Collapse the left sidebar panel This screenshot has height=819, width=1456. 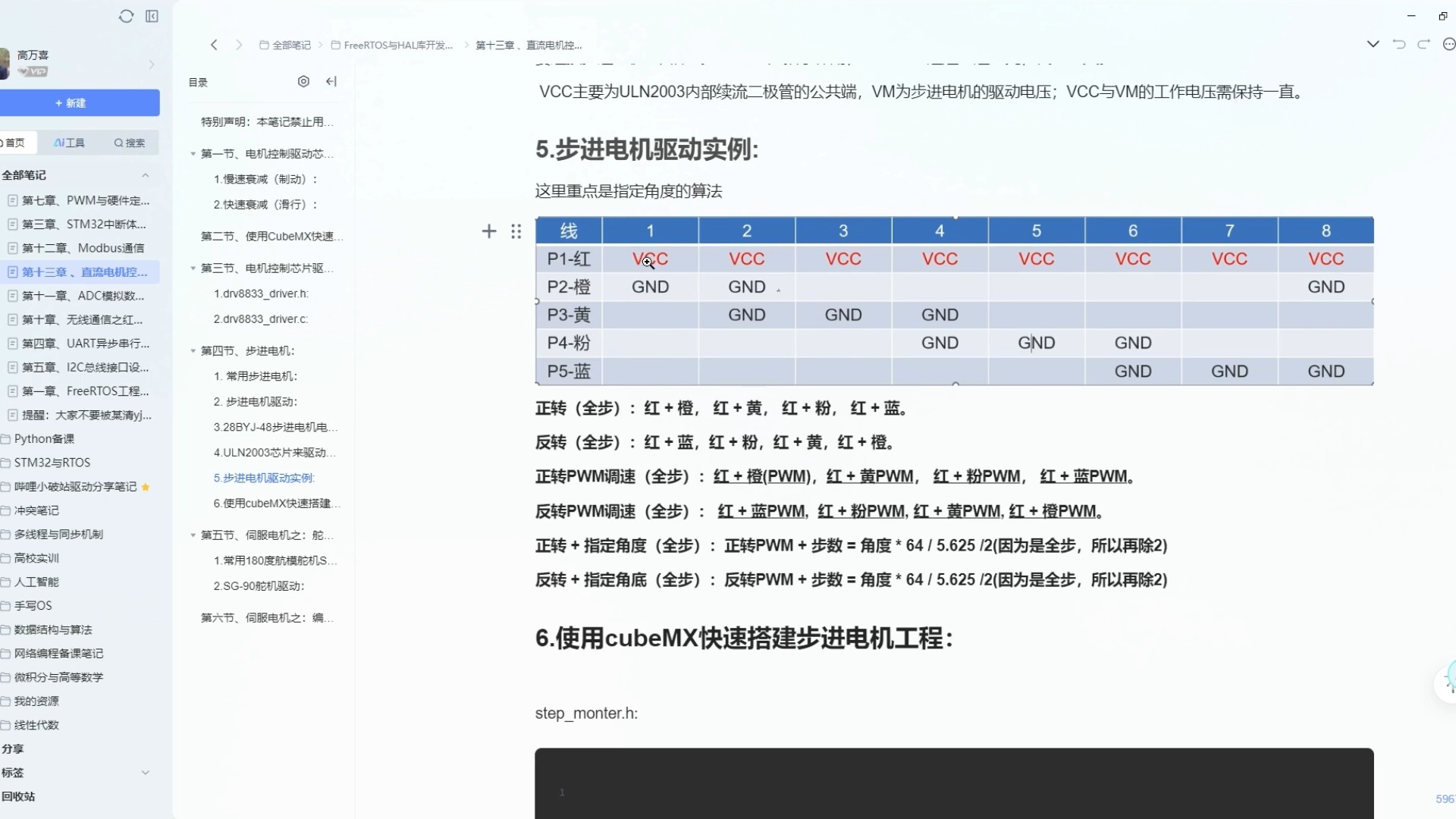click(x=152, y=16)
